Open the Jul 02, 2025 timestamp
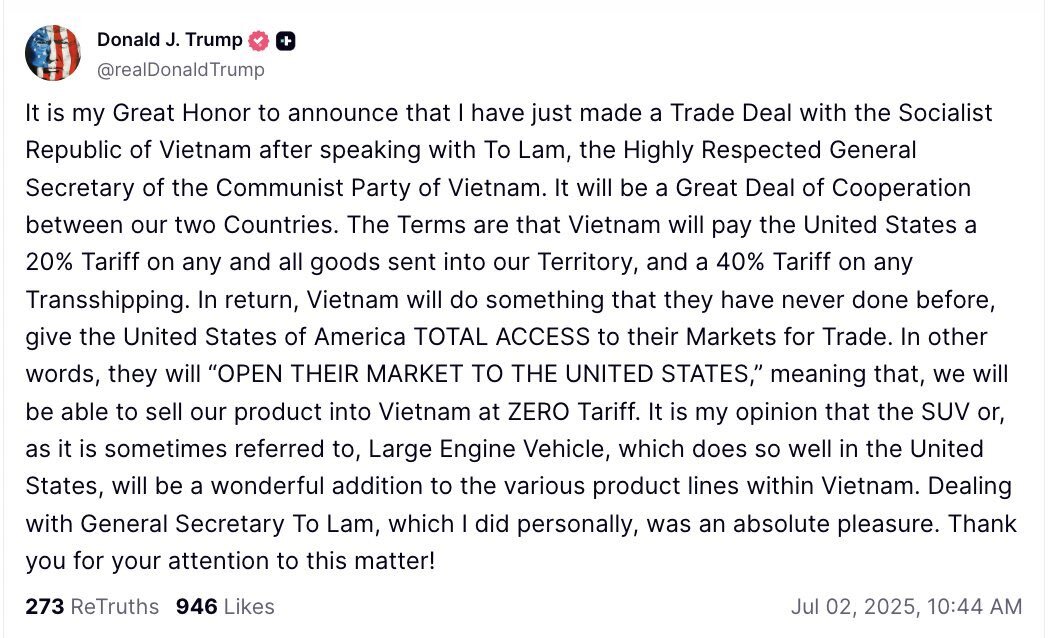 906,607
